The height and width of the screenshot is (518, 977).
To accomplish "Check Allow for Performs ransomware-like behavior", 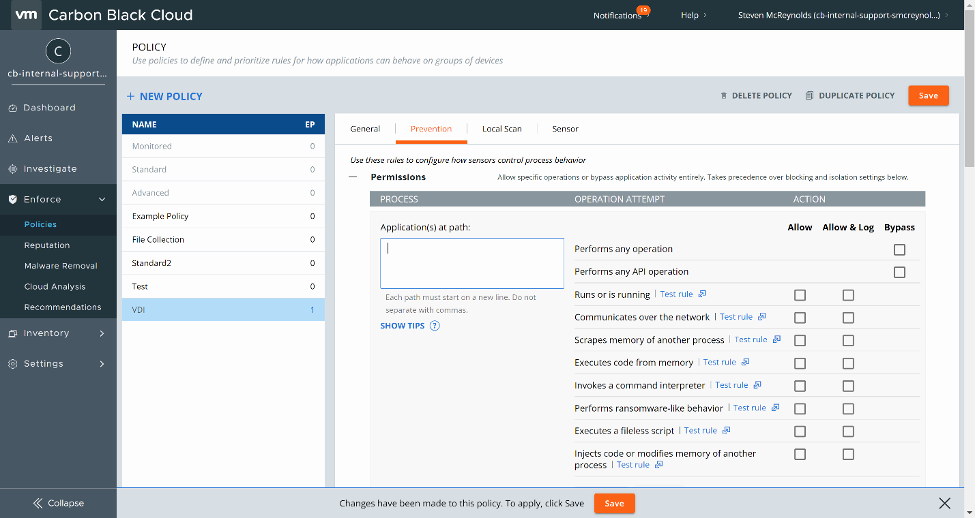I will coord(800,409).
